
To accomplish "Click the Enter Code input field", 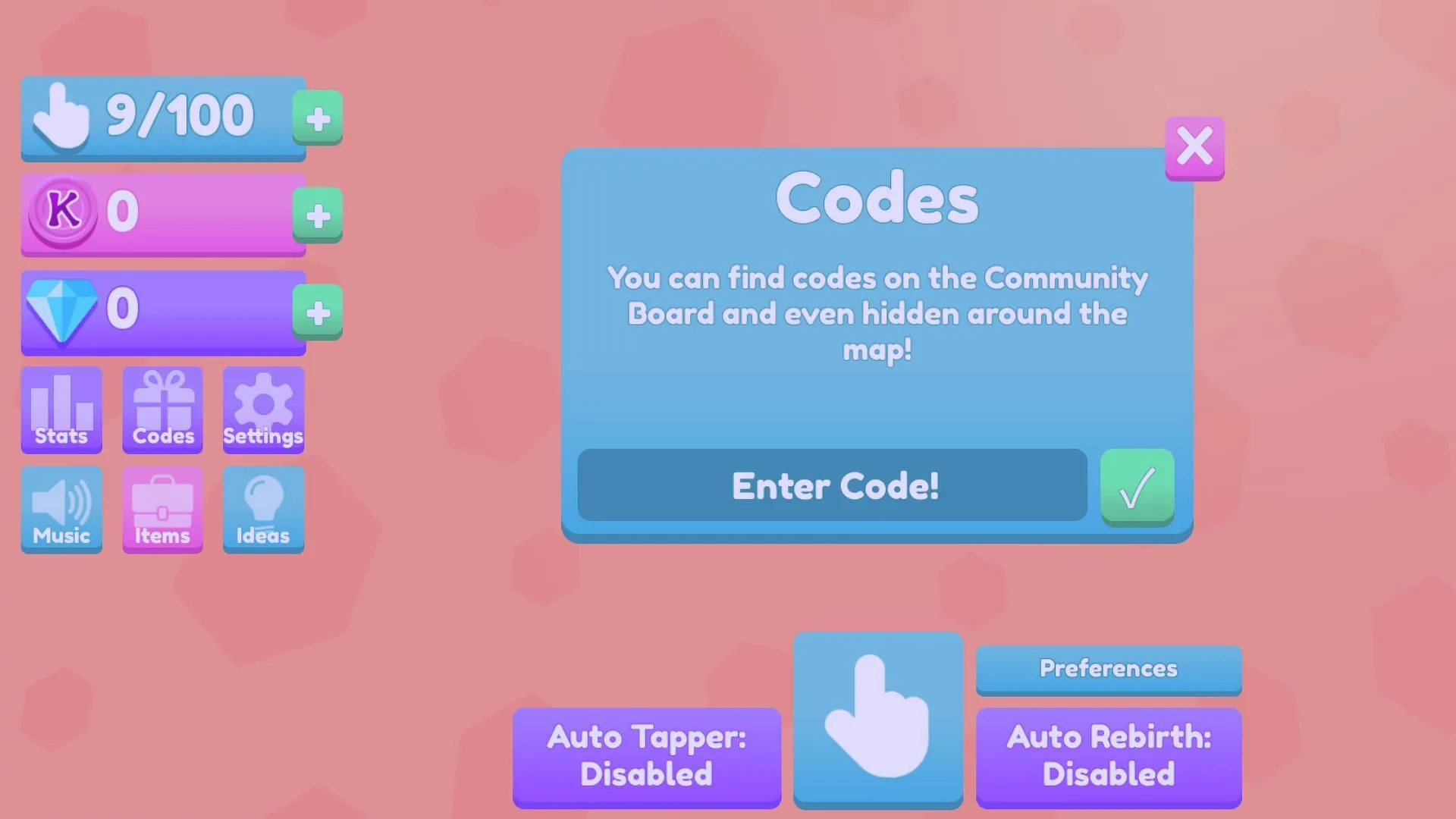I will [832, 485].
